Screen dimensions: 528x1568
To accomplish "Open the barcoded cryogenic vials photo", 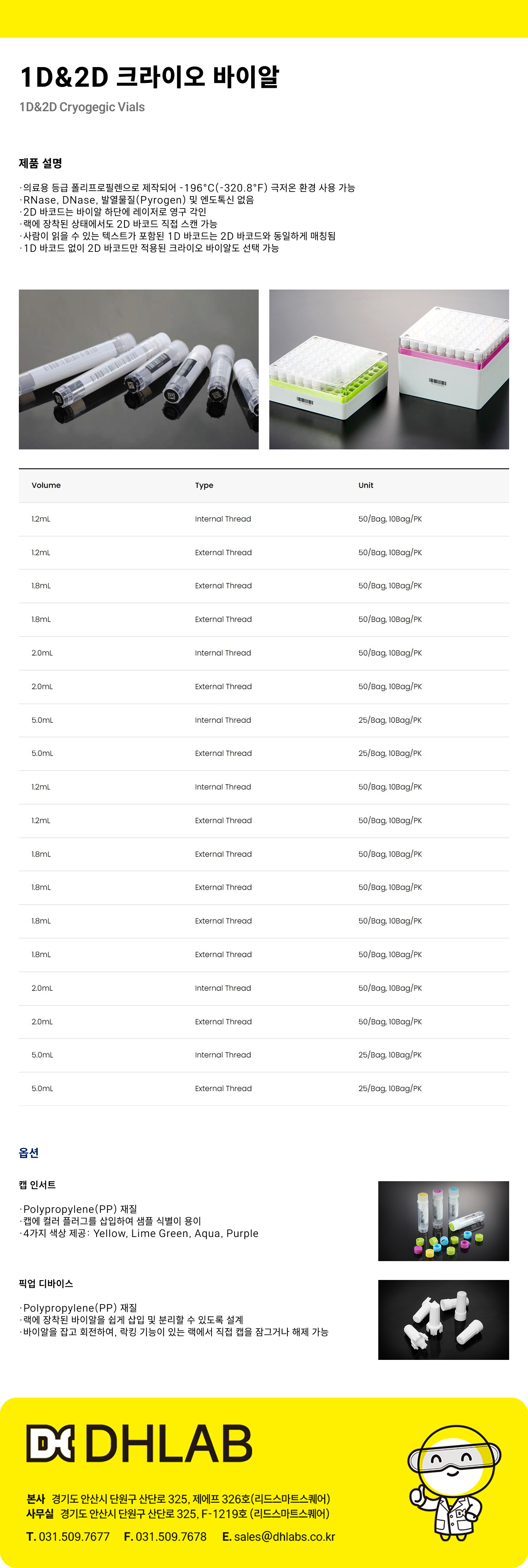I will pyautogui.click(x=139, y=369).
